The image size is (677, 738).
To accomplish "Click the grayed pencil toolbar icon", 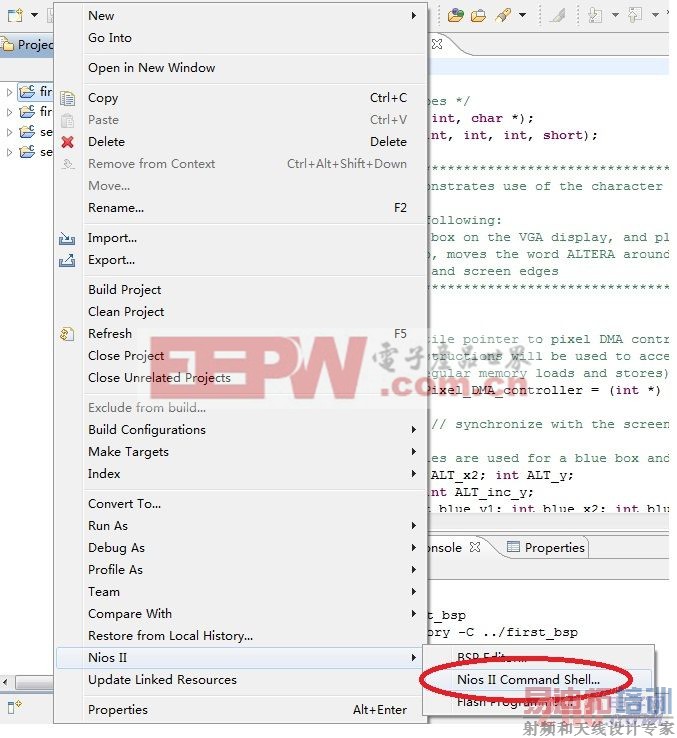I will click(558, 16).
